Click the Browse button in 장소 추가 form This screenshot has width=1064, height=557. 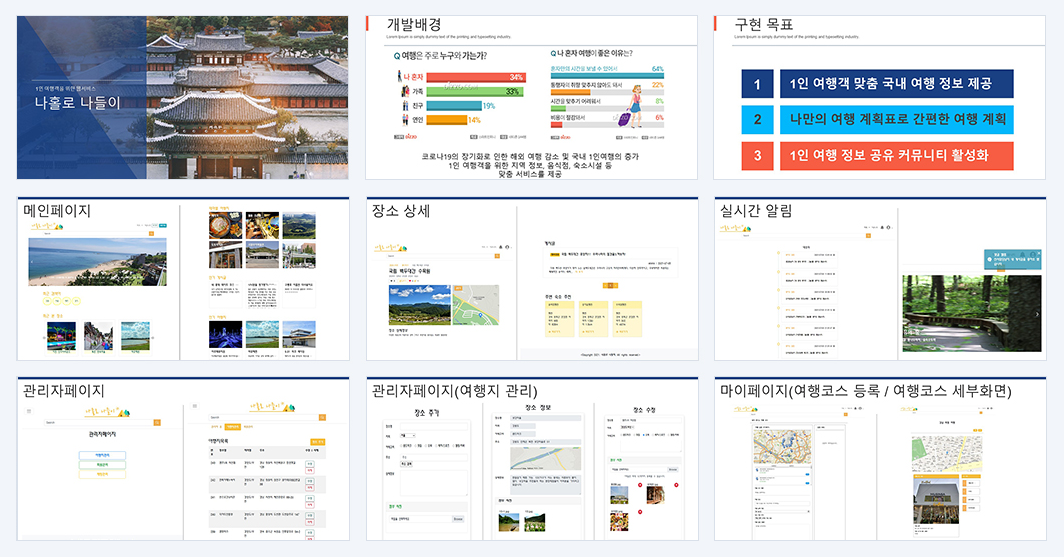(458, 519)
